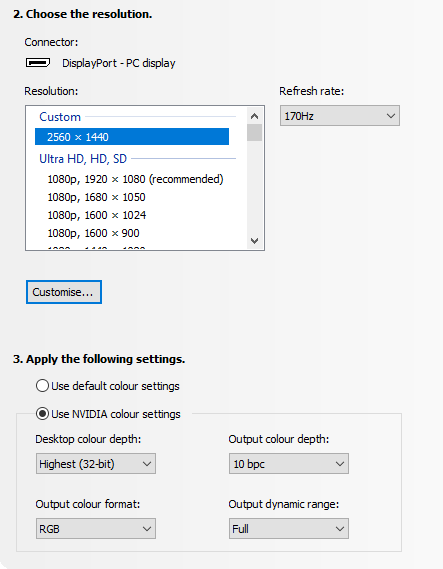The height and width of the screenshot is (569, 443).
Task: Select 1080p, 1680 × 1050 resolution
Action: click(97, 197)
